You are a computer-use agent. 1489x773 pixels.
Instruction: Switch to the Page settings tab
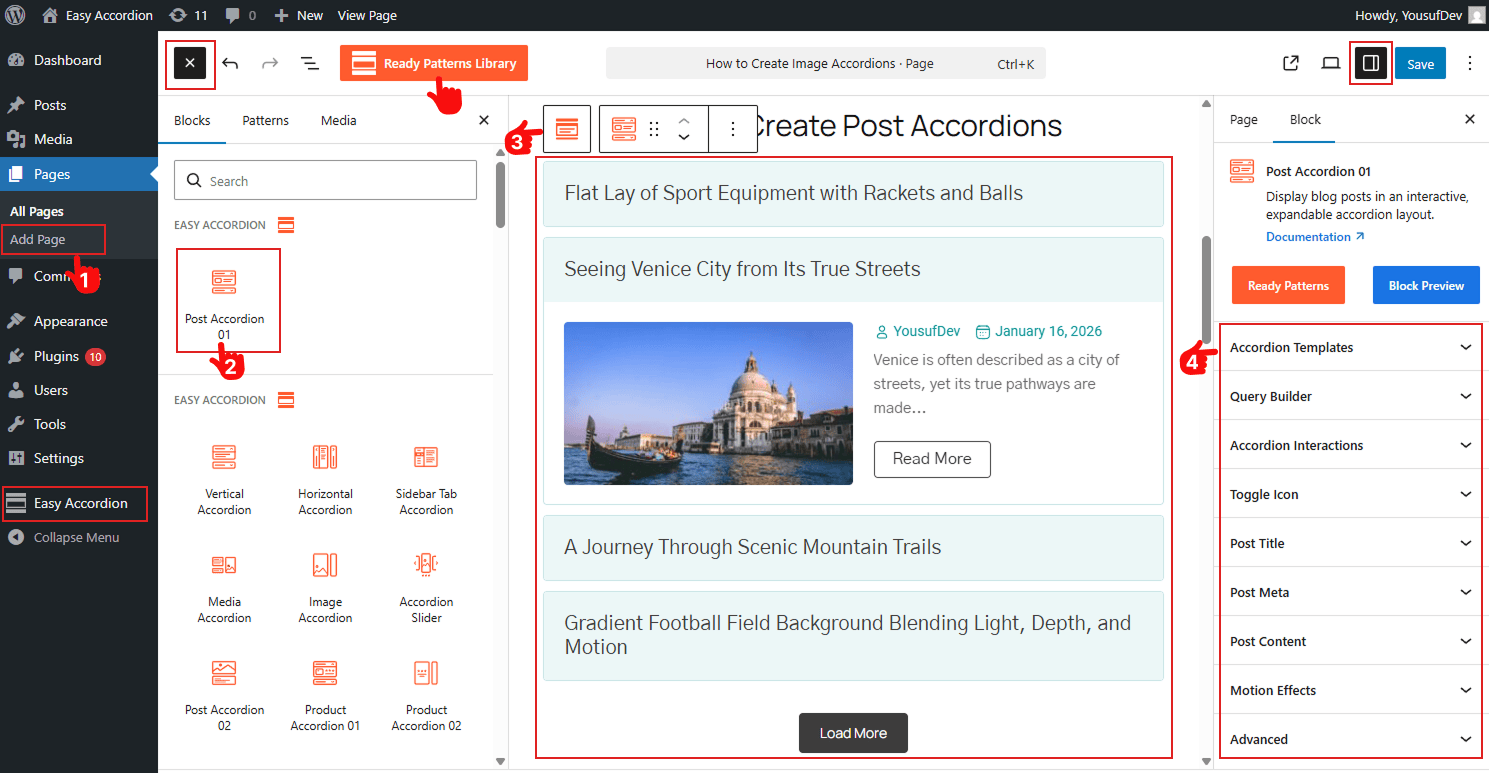click(1243, 120)
